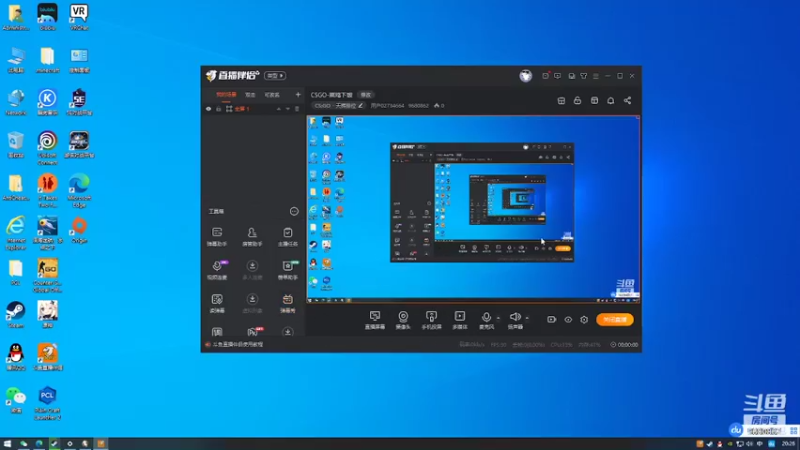Open the room manager helper tool
The width and height of the screenshot is (800, 450).
click(252, 237)
